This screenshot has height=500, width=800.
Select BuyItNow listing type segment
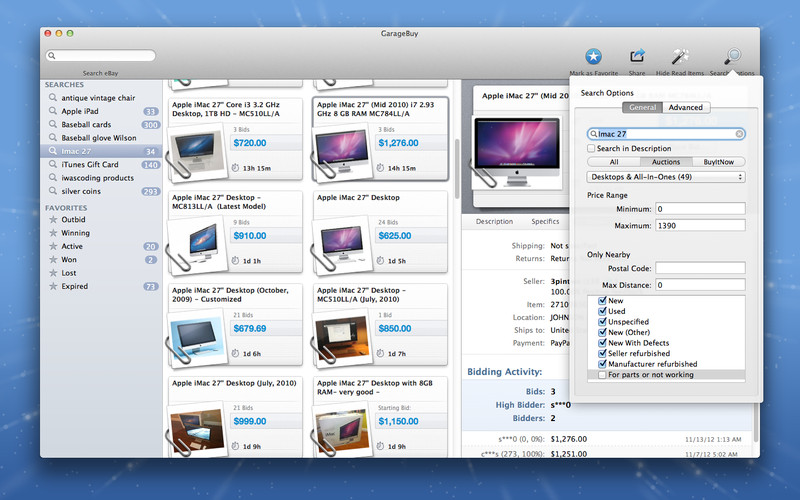718,162
